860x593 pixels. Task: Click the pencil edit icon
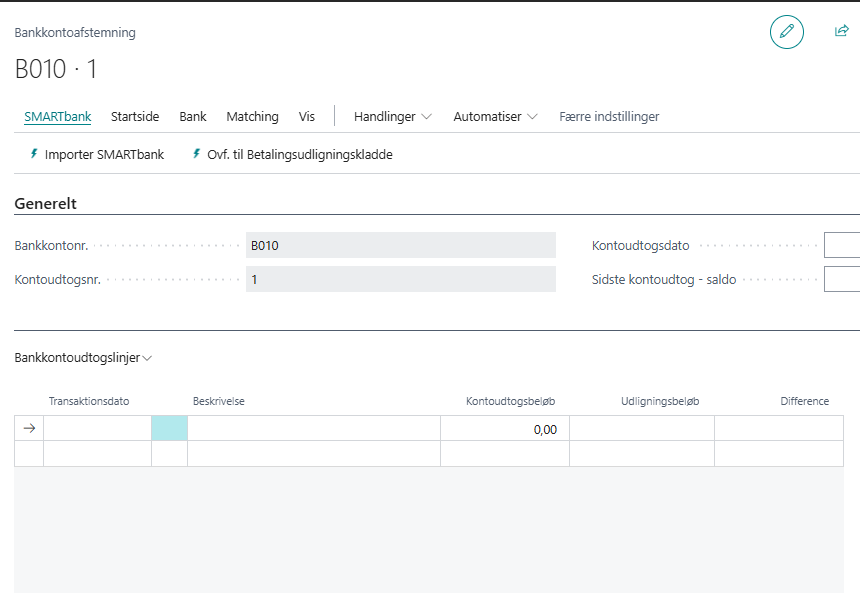(x=786, y=32)
